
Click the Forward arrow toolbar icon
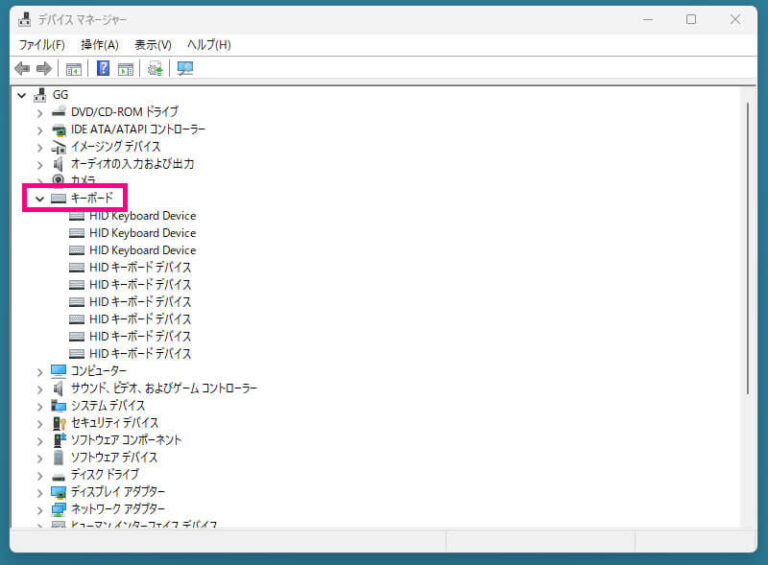[44, 69]
